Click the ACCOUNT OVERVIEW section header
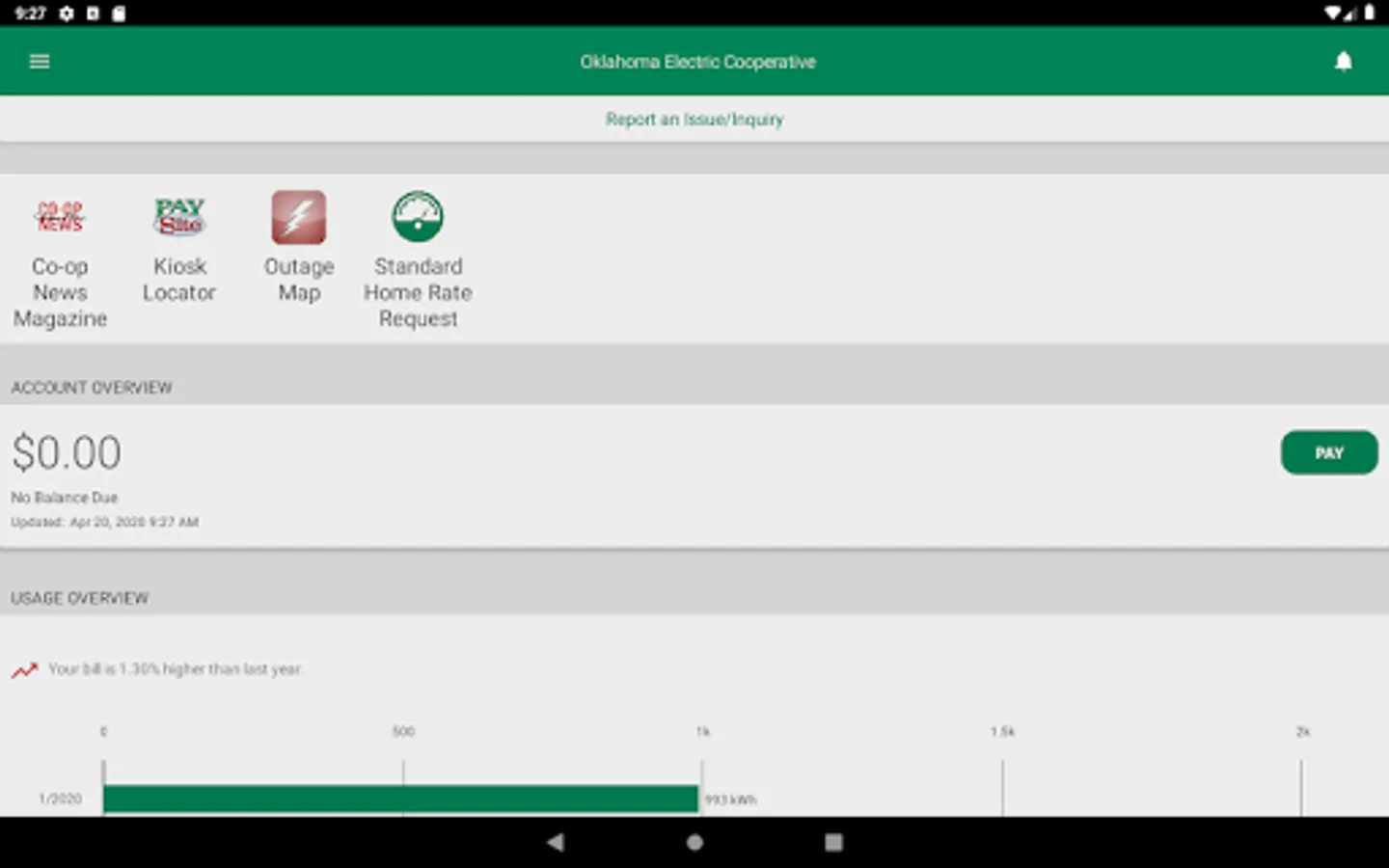Viewport: 1389px width, 868px height. [92, 388]
